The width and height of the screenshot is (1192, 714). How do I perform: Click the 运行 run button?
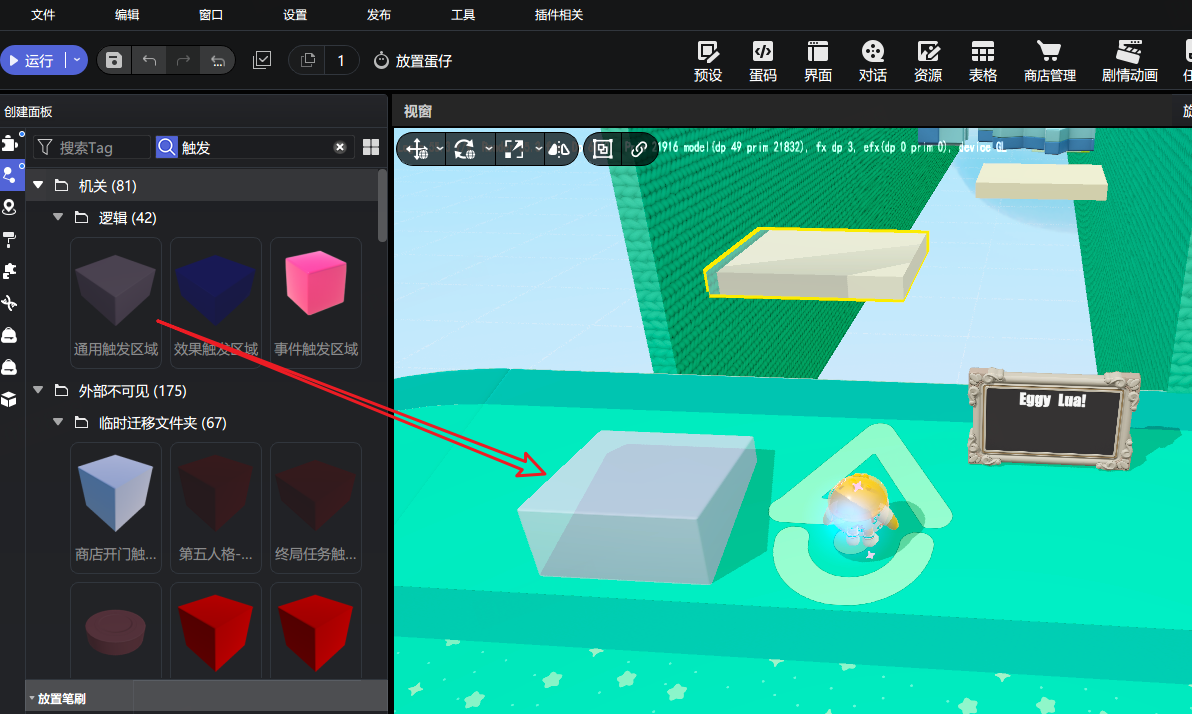(x=31, y=61)
